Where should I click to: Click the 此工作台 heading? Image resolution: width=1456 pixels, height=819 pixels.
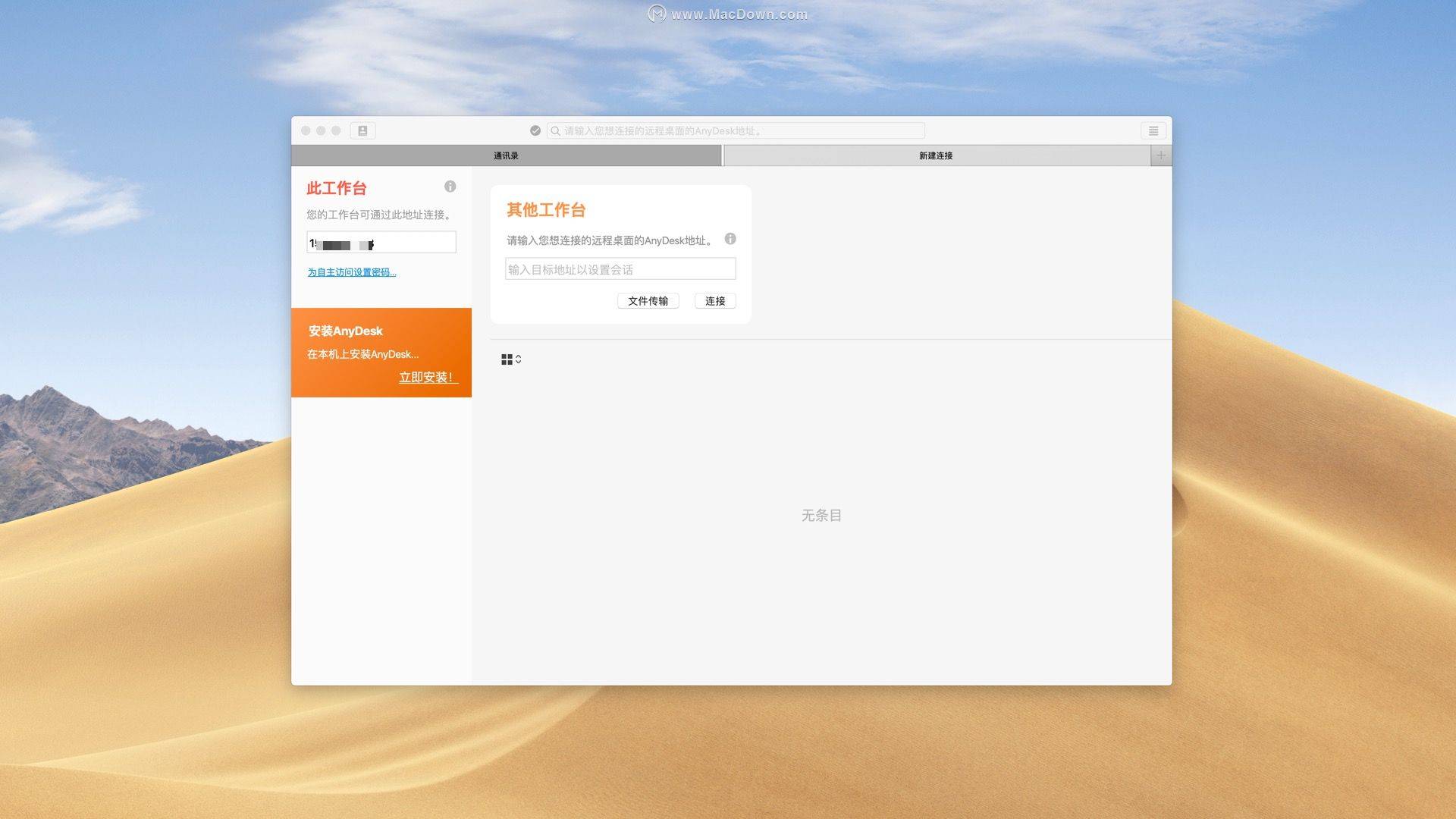(337, 188)
